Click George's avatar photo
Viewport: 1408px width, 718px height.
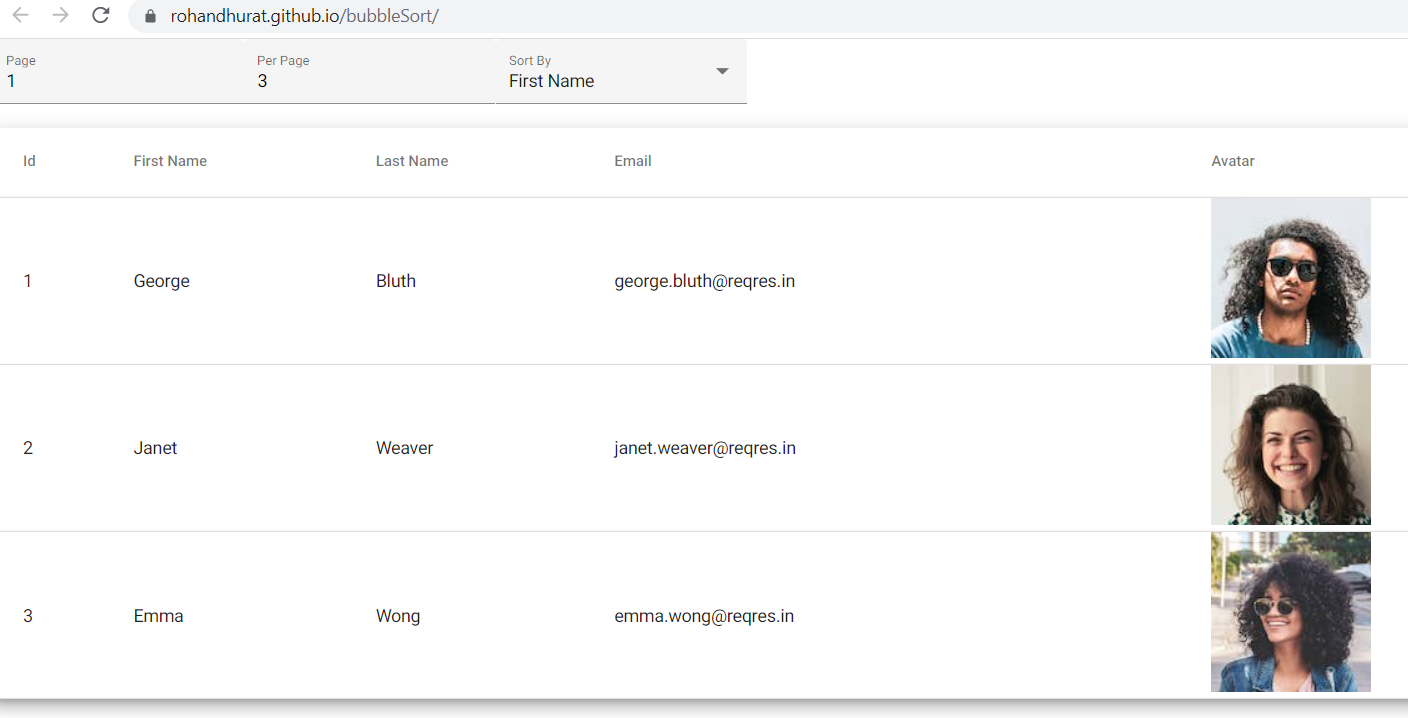[1290, 278]
